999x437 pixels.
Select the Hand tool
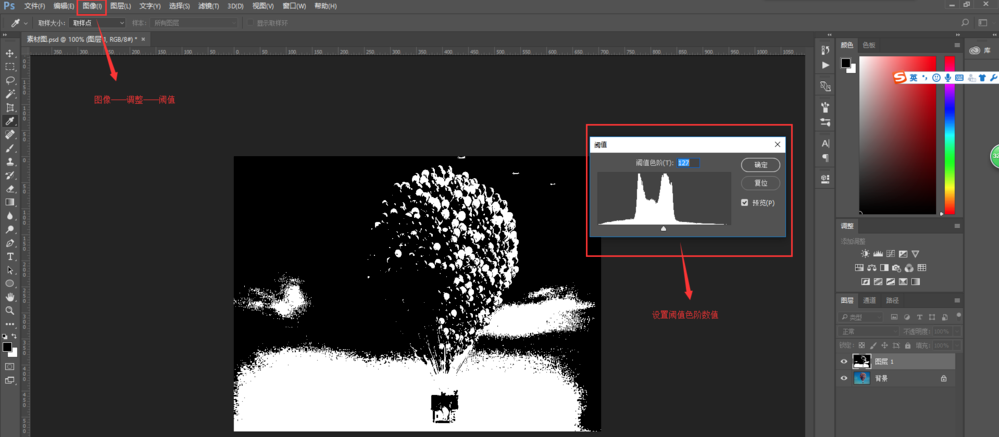[x=10, y=297]
